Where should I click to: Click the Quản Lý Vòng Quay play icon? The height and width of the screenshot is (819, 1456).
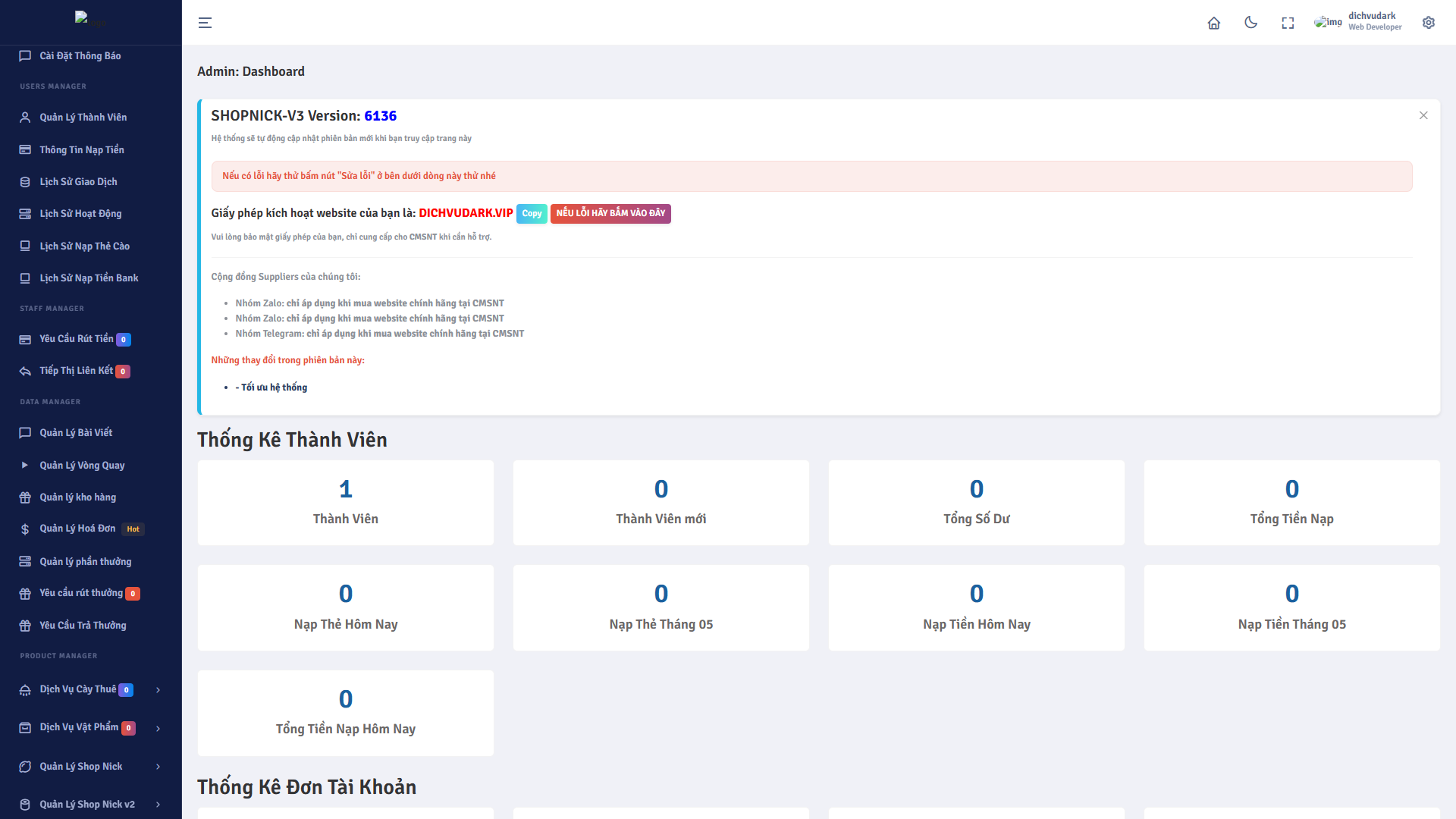pos(25,465)
